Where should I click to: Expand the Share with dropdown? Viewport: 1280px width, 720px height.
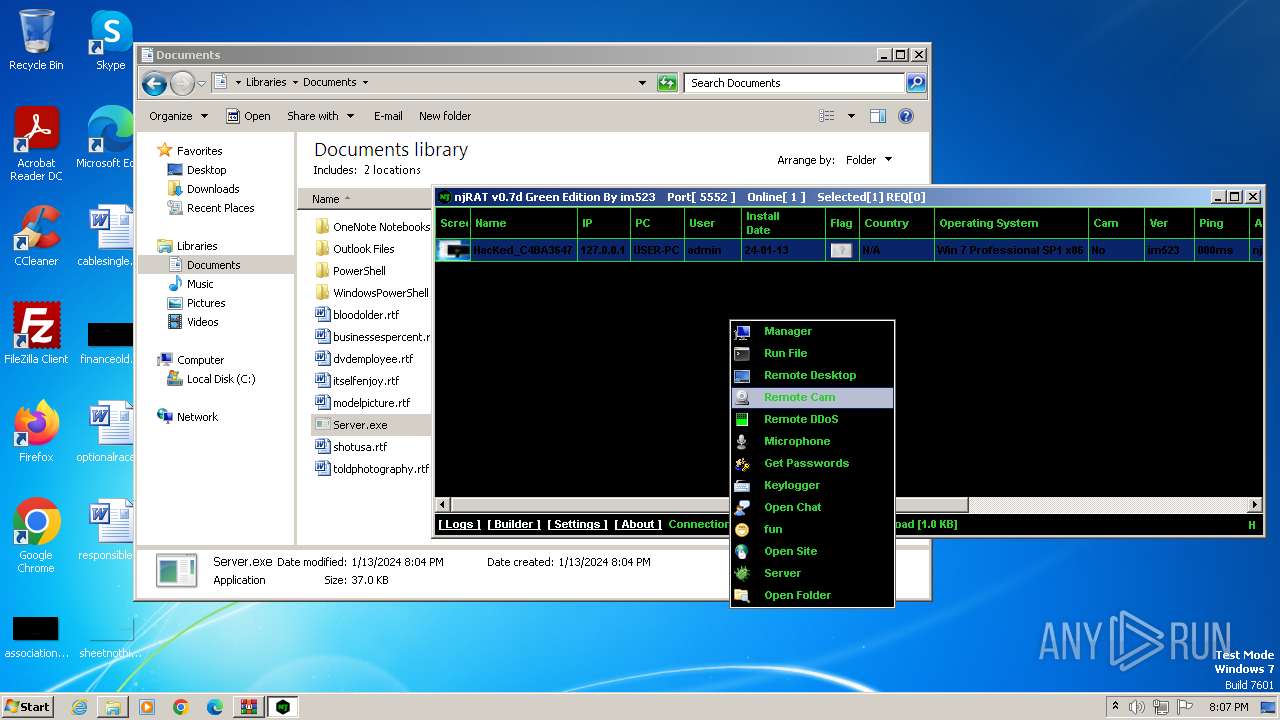[320, 116]
